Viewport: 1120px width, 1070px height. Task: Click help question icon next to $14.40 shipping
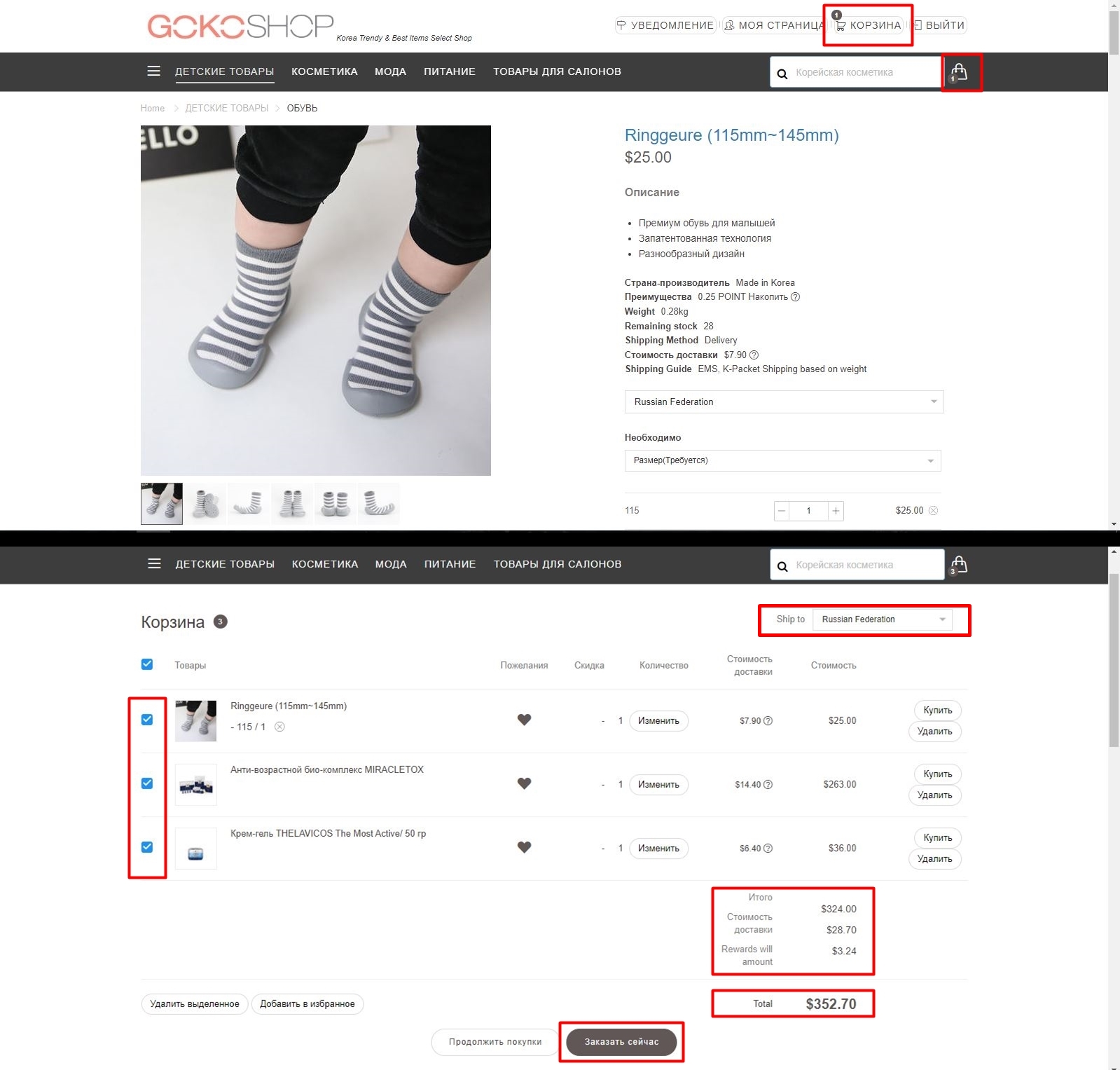coord(768,785)
